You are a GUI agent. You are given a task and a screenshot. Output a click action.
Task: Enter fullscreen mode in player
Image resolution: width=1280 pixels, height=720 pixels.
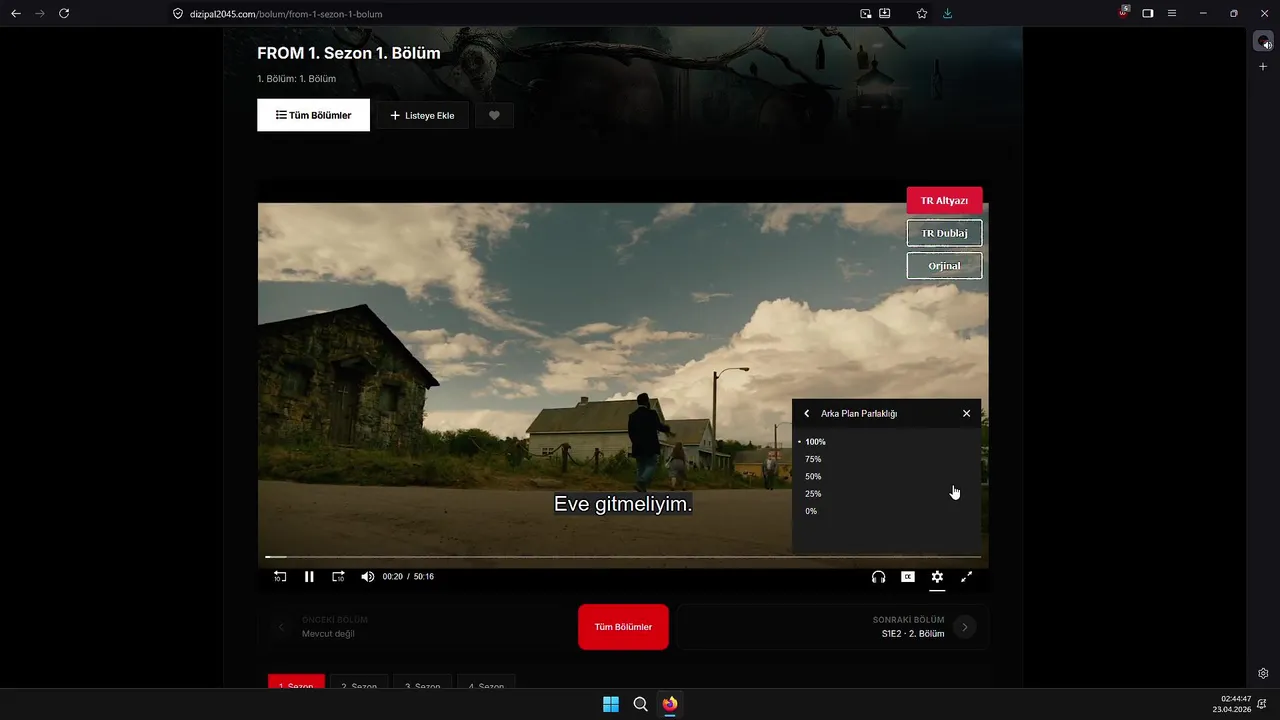pyautogui.click(x=967, y=577)
